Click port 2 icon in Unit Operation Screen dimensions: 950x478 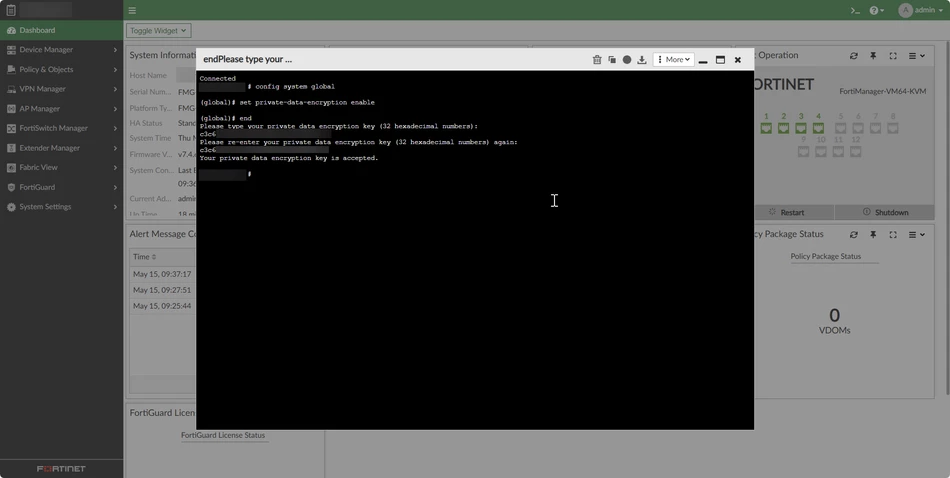(783, 128)
